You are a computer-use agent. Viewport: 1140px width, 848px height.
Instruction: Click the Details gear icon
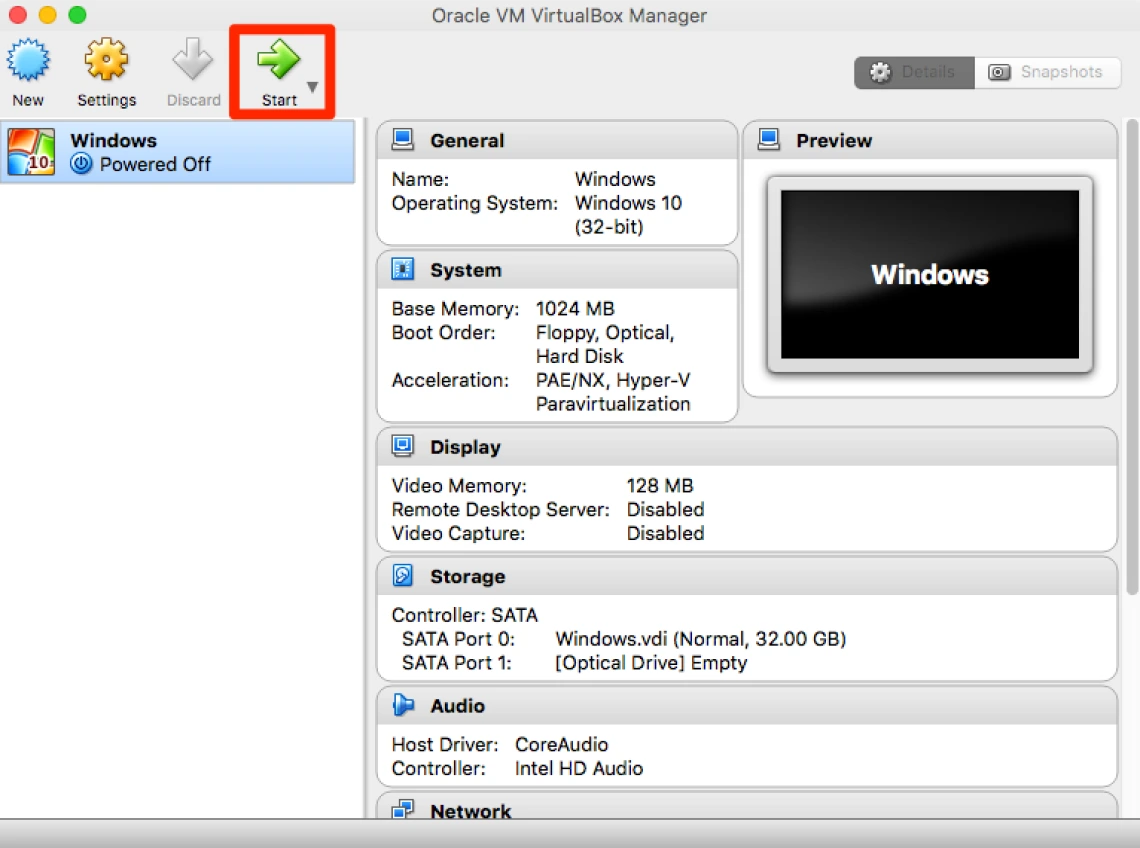(880, 72)
